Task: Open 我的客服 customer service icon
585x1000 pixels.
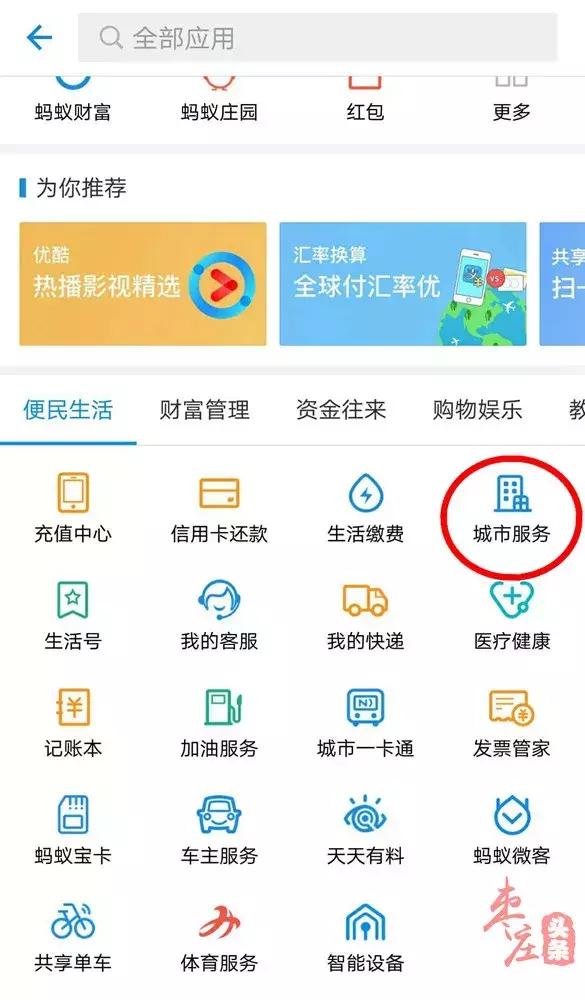Action: point(219,599)
